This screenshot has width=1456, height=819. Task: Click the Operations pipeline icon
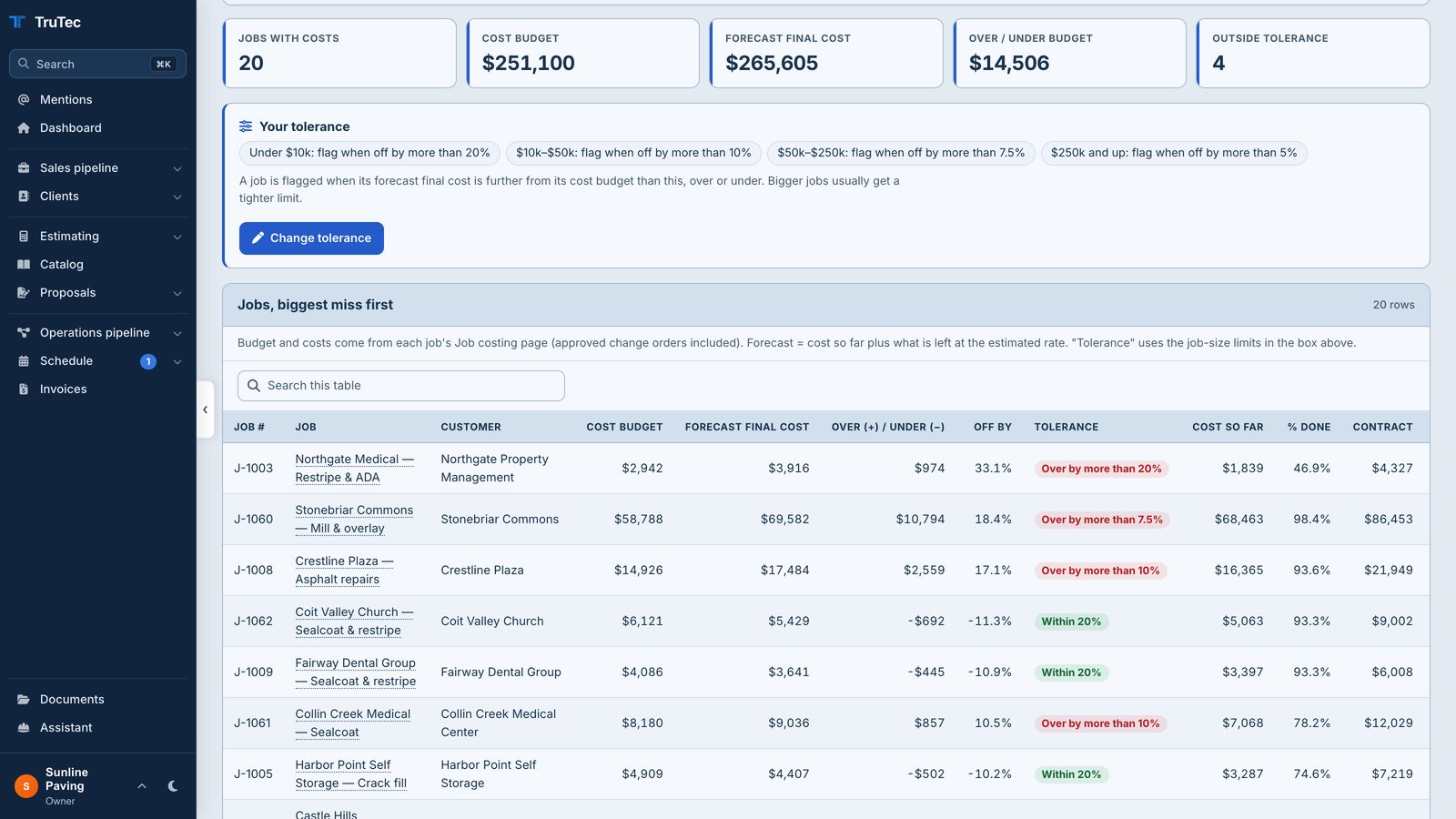pyautogui.click(x=24, y=332)
